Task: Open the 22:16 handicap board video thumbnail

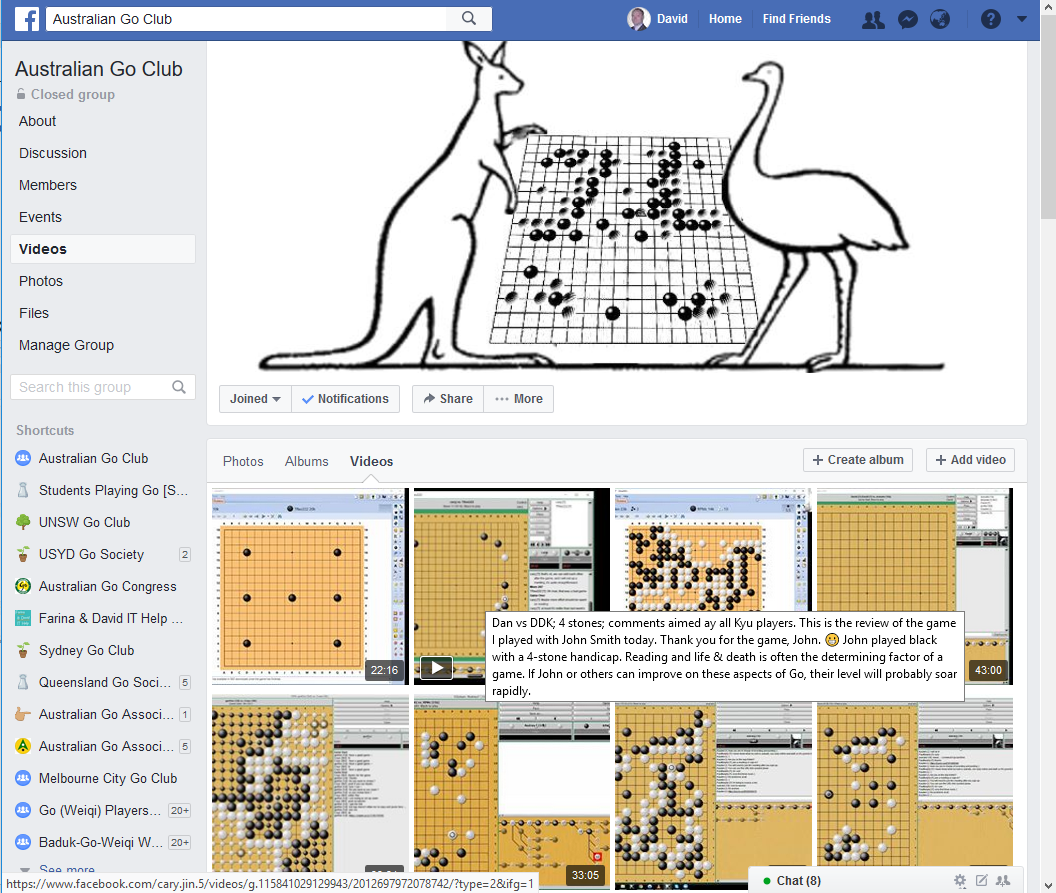Action: tap(310, 586)
